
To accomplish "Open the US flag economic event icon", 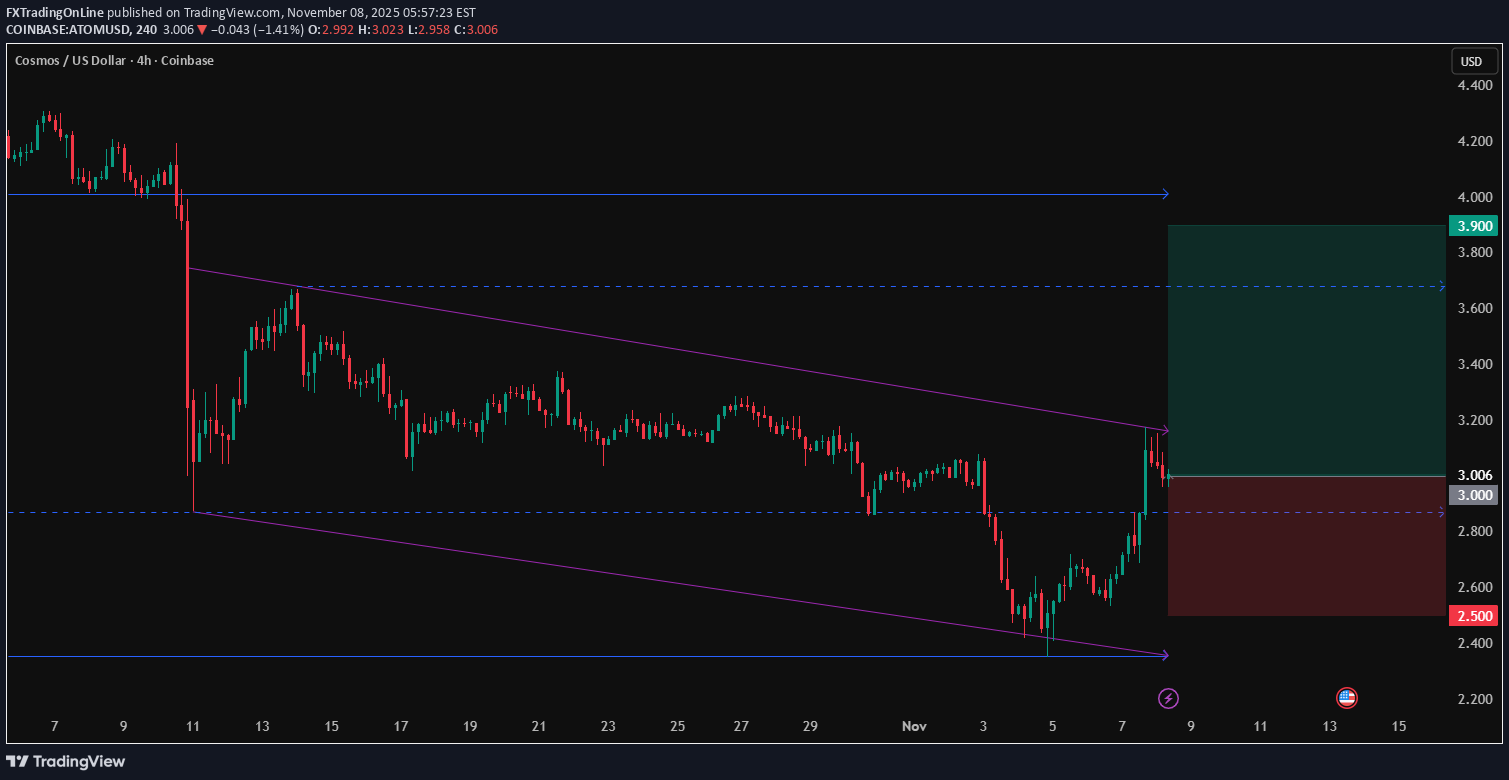I will [x=1346, y=698].
